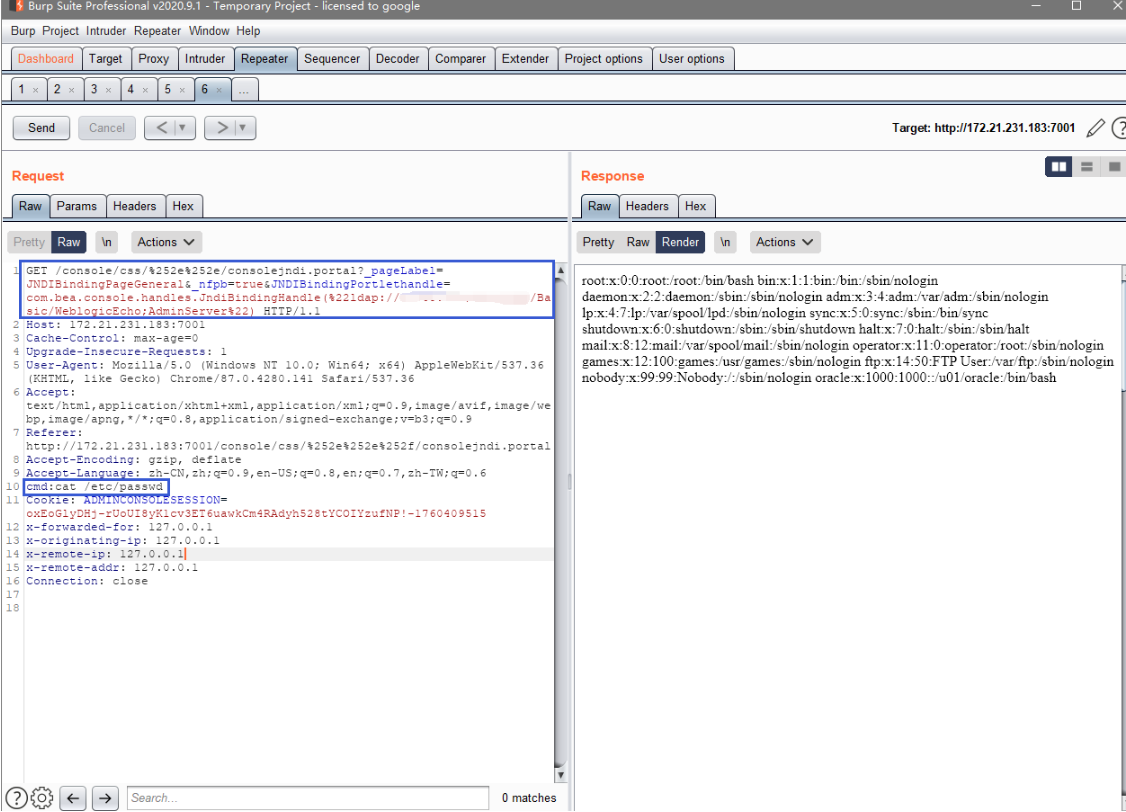The height and width of the screenshot is (812, 1126).
Task: Send the request
Action: pyautogui.click(x=42, y=128)
